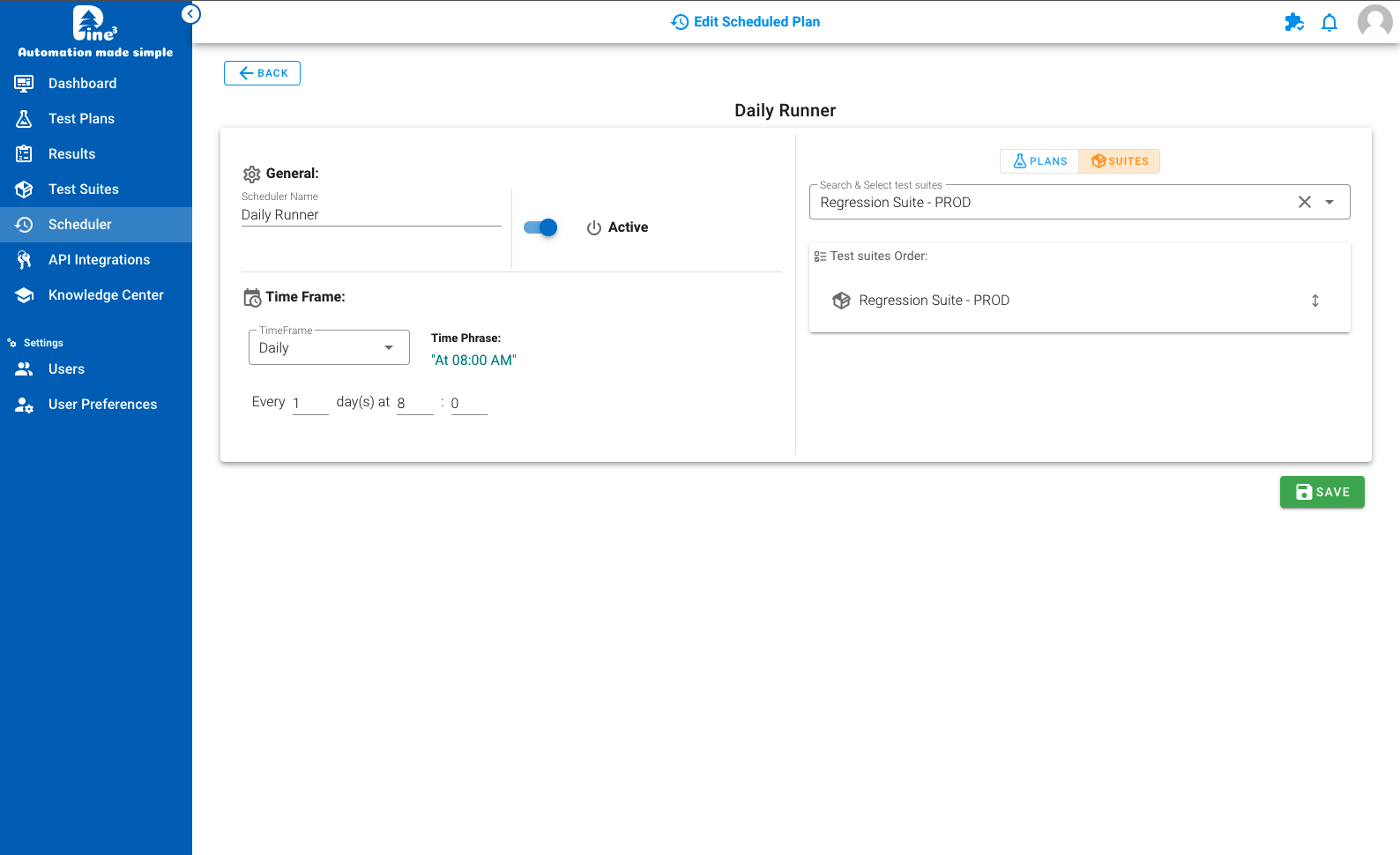Click the API Integrations icon
The height and width of the screenshot is (855, 1400).
click(25, 259)
